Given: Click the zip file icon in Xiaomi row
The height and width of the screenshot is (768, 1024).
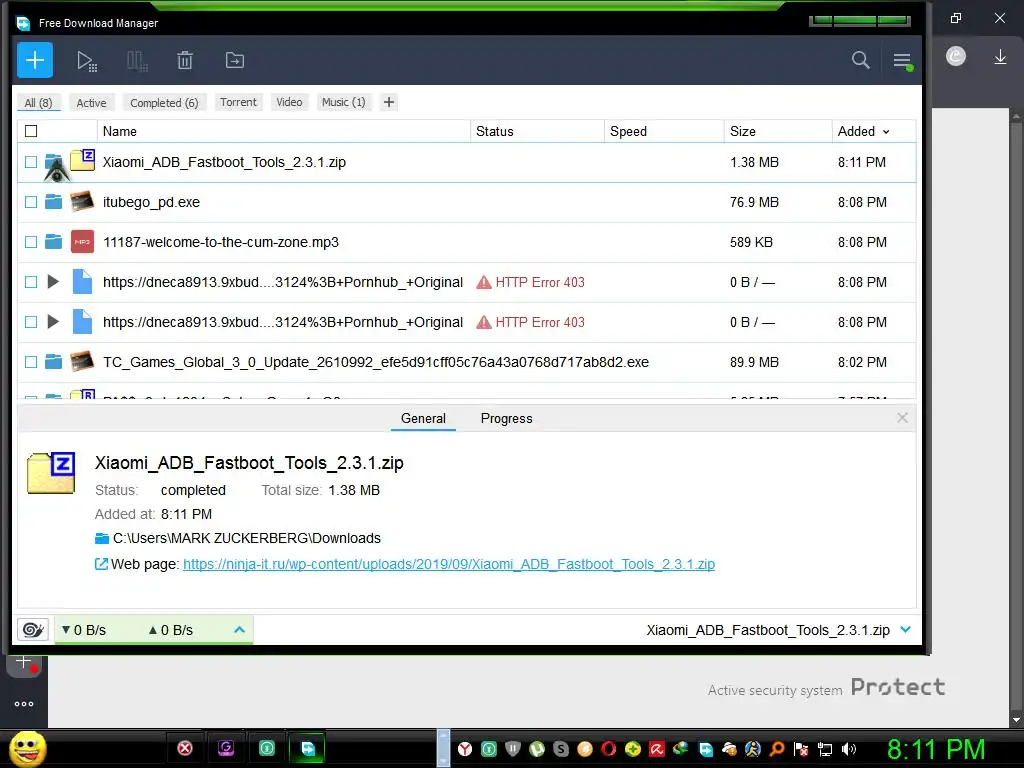Looking at the screenshot, I should pos(82,160).
